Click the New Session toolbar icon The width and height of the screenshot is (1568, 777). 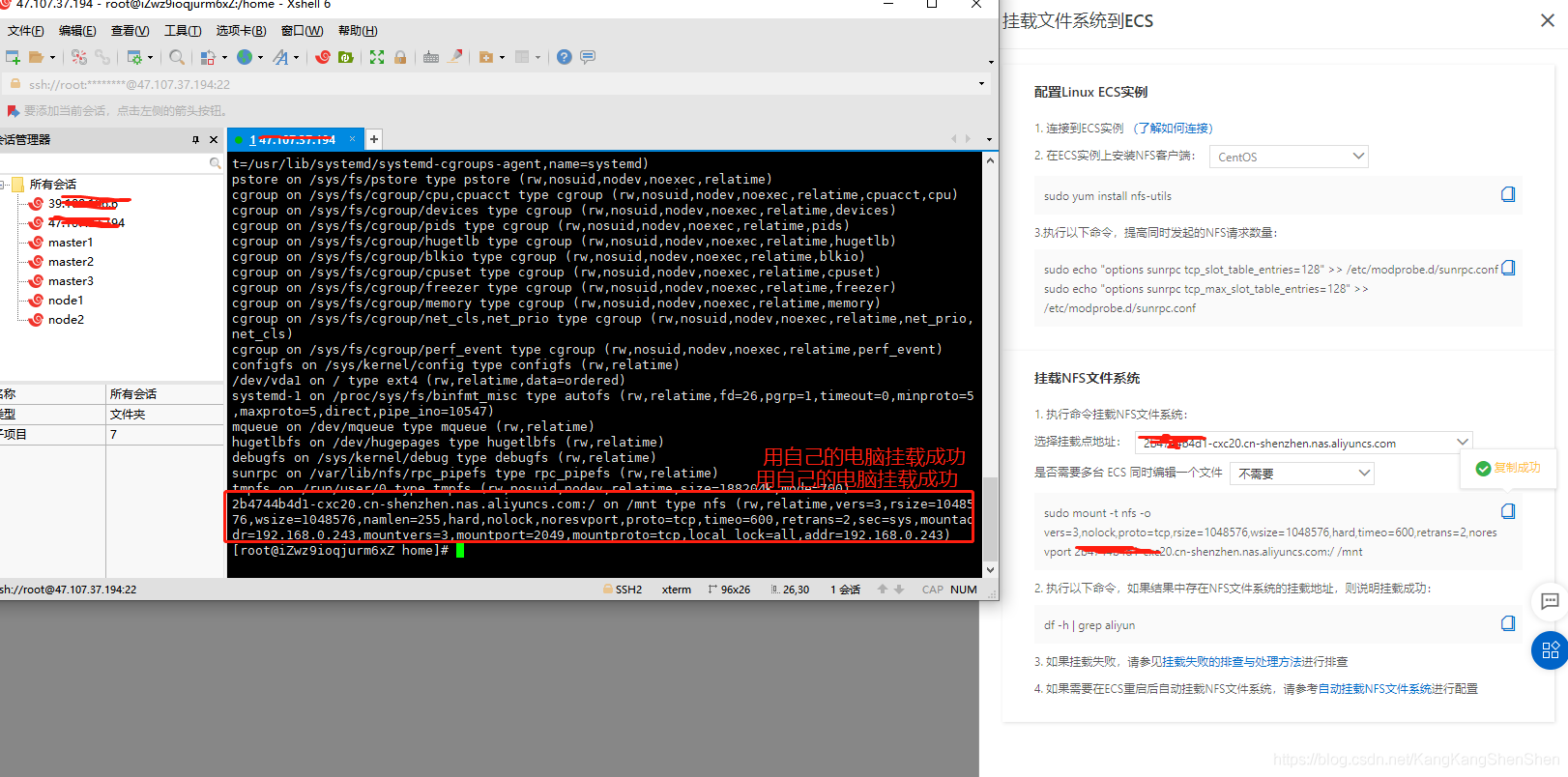tap(13, 57)
